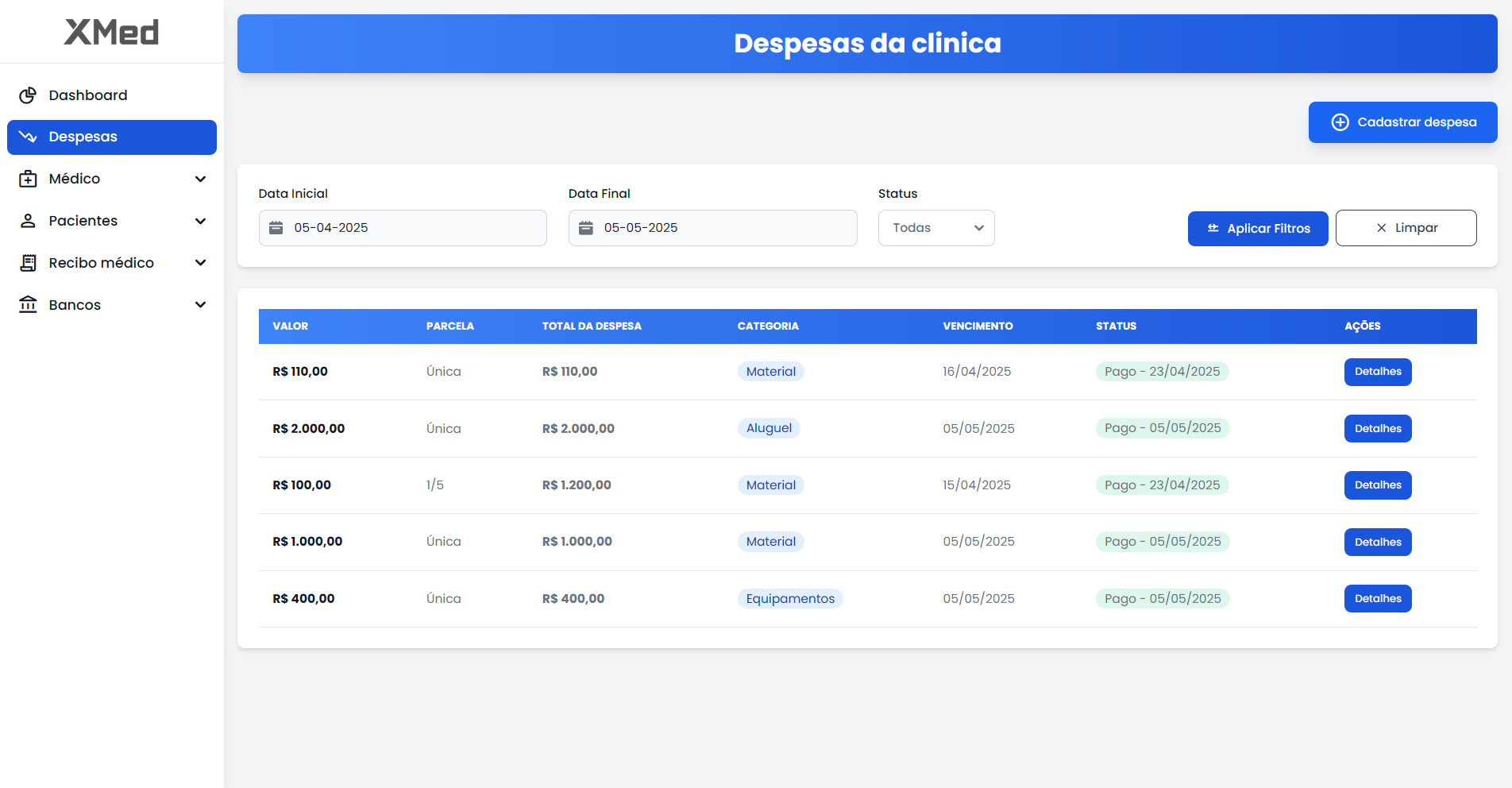
Task: Clear filters with the Limpar button
Action: 1406,228
